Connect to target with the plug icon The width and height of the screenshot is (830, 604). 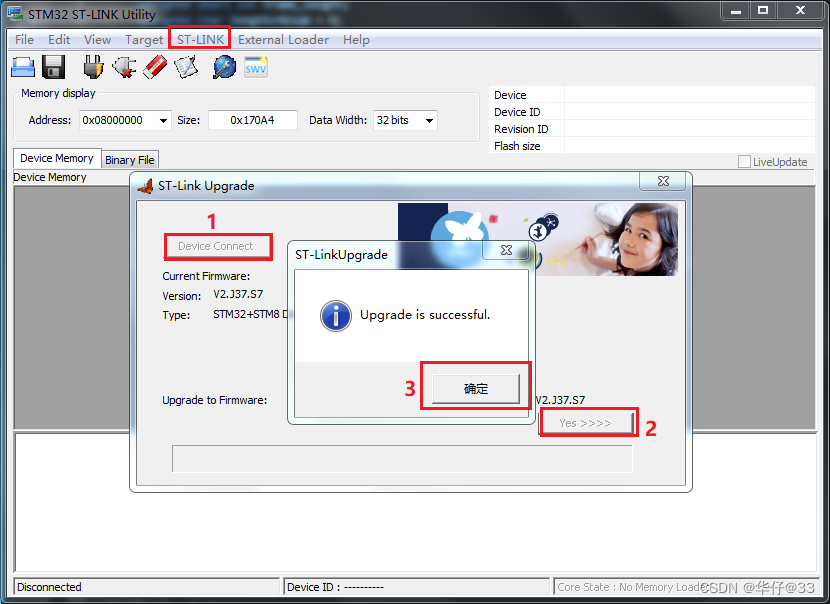pyautogui.click(x=94, y=68)
